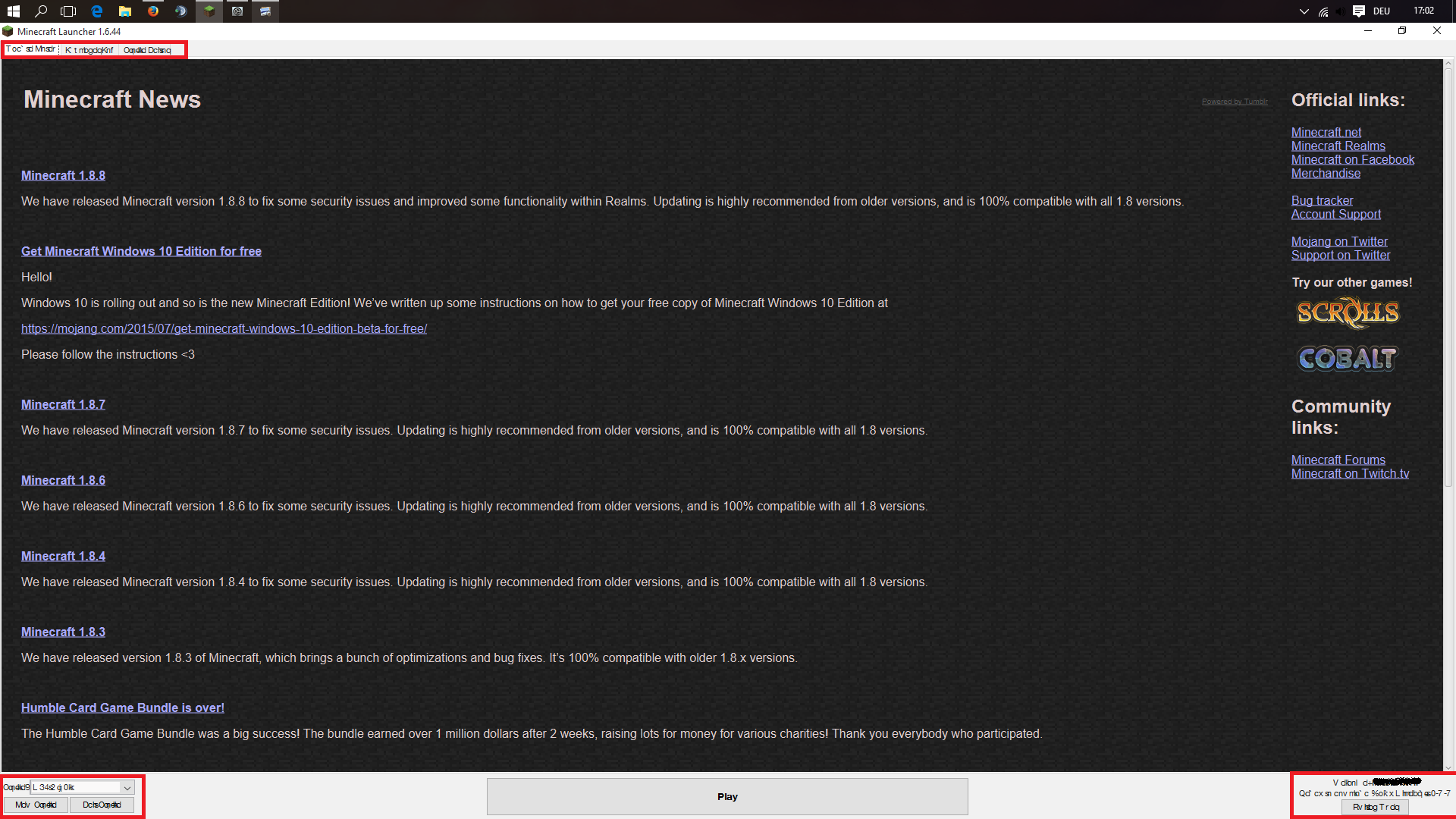This screenshot has height=819, width=1456.
Task: Open Firefox from the taskbar
Action: (x=153, y=11)
